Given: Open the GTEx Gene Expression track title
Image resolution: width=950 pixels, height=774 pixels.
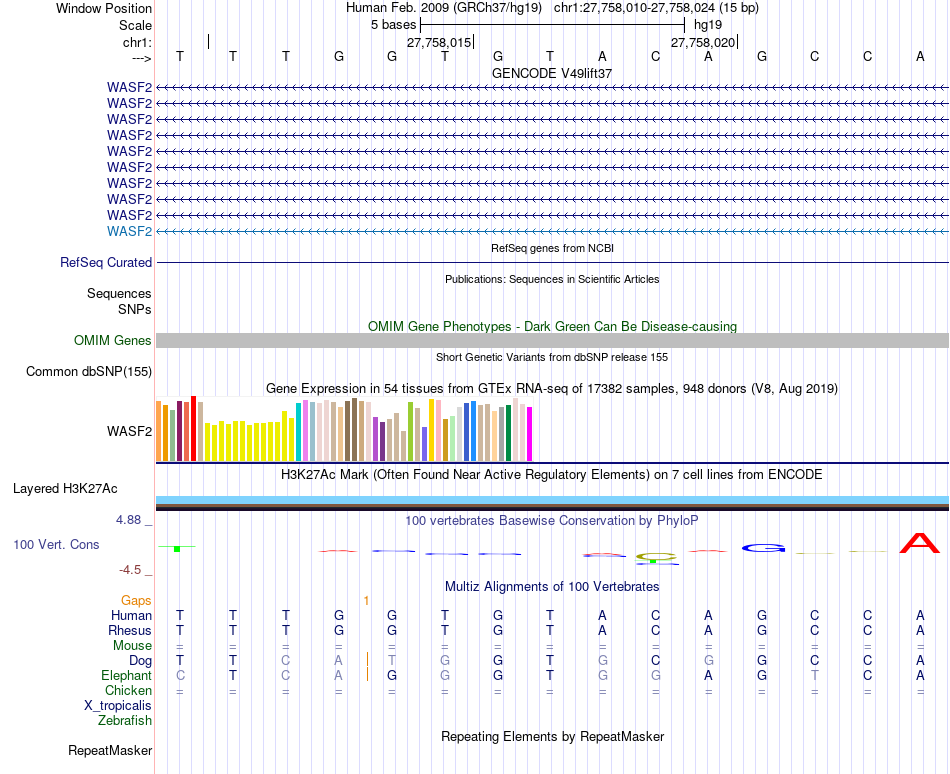Looking at the screenshot, I should (x=552, y=388).
